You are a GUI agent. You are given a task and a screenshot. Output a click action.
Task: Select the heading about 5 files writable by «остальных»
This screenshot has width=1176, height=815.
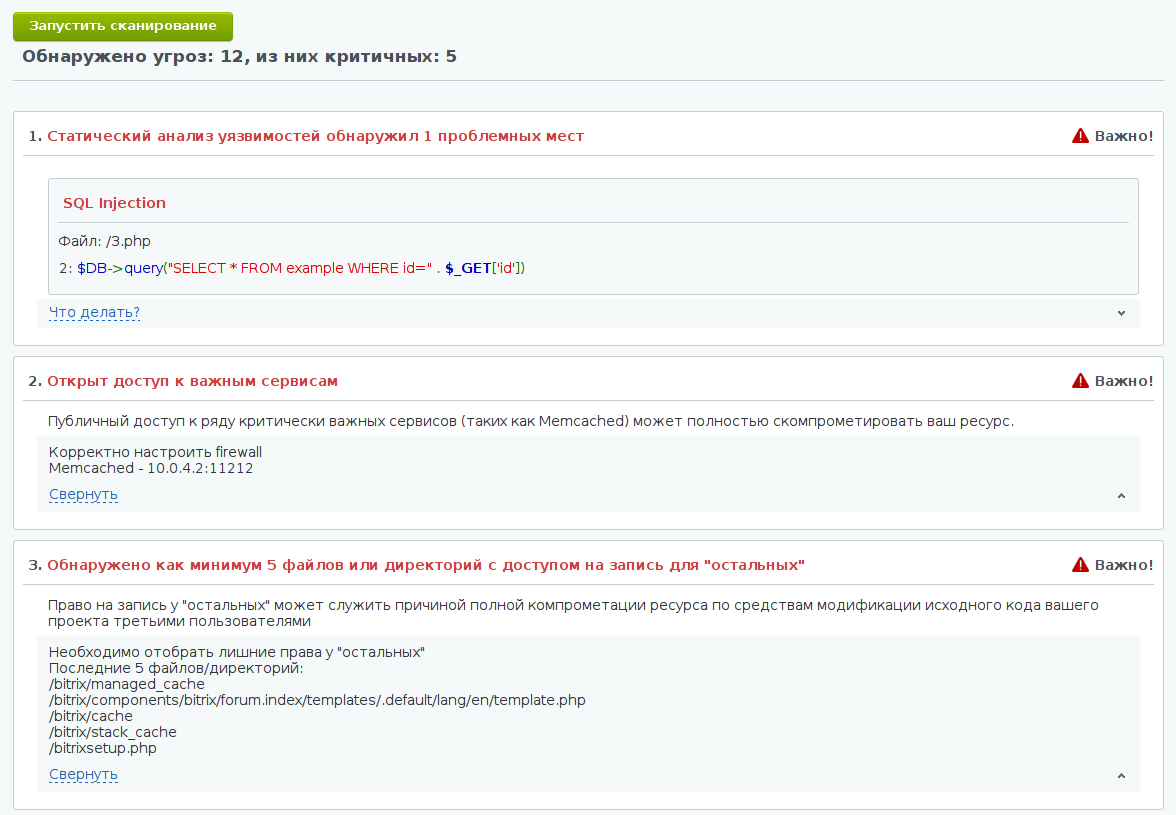pyautogui.click(x=426, y=565)
